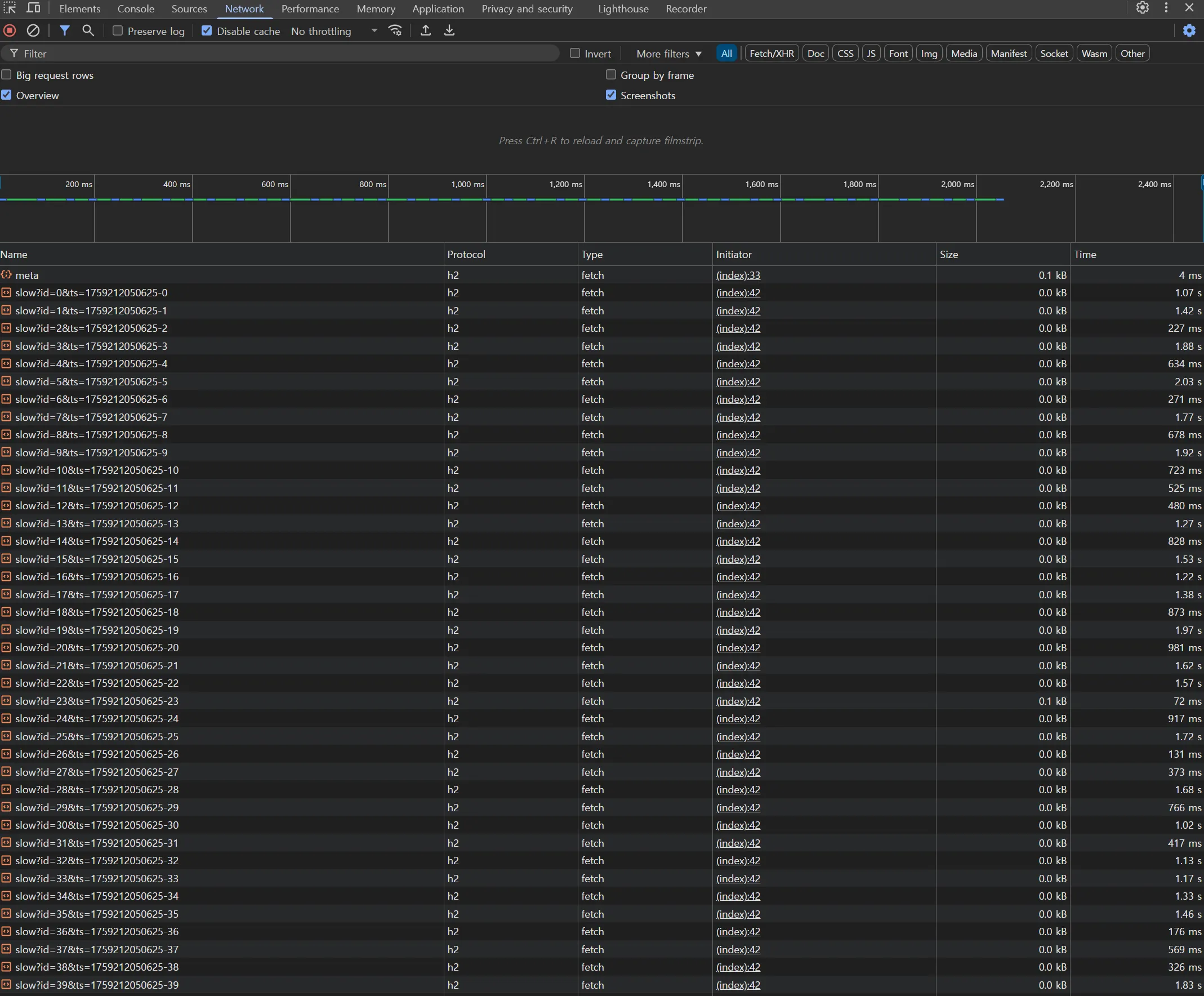Expand the More filters dropdown
The width and height of the screenshot is (1204, 996).
(668, 54)
